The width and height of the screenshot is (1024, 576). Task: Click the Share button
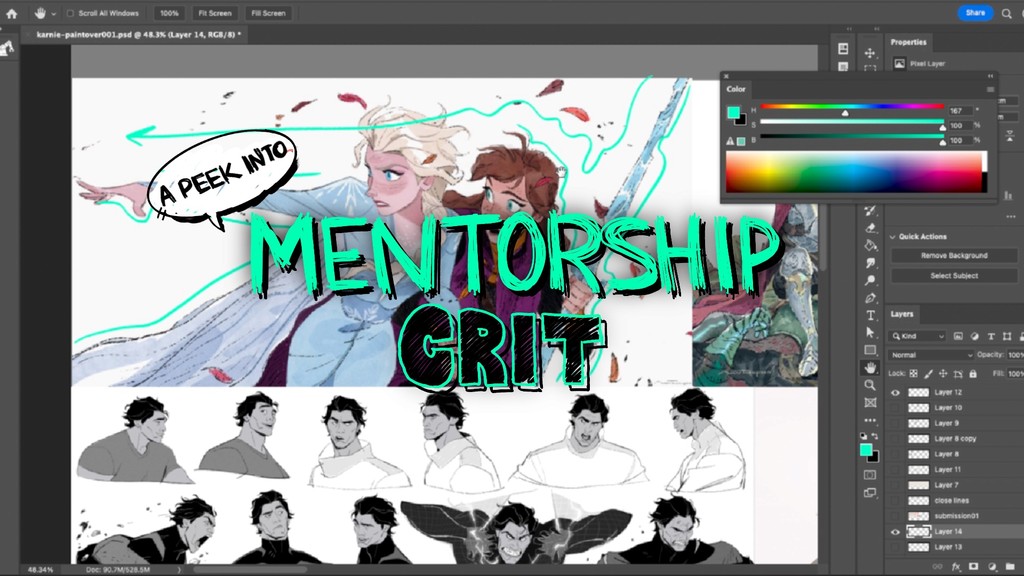975,12
